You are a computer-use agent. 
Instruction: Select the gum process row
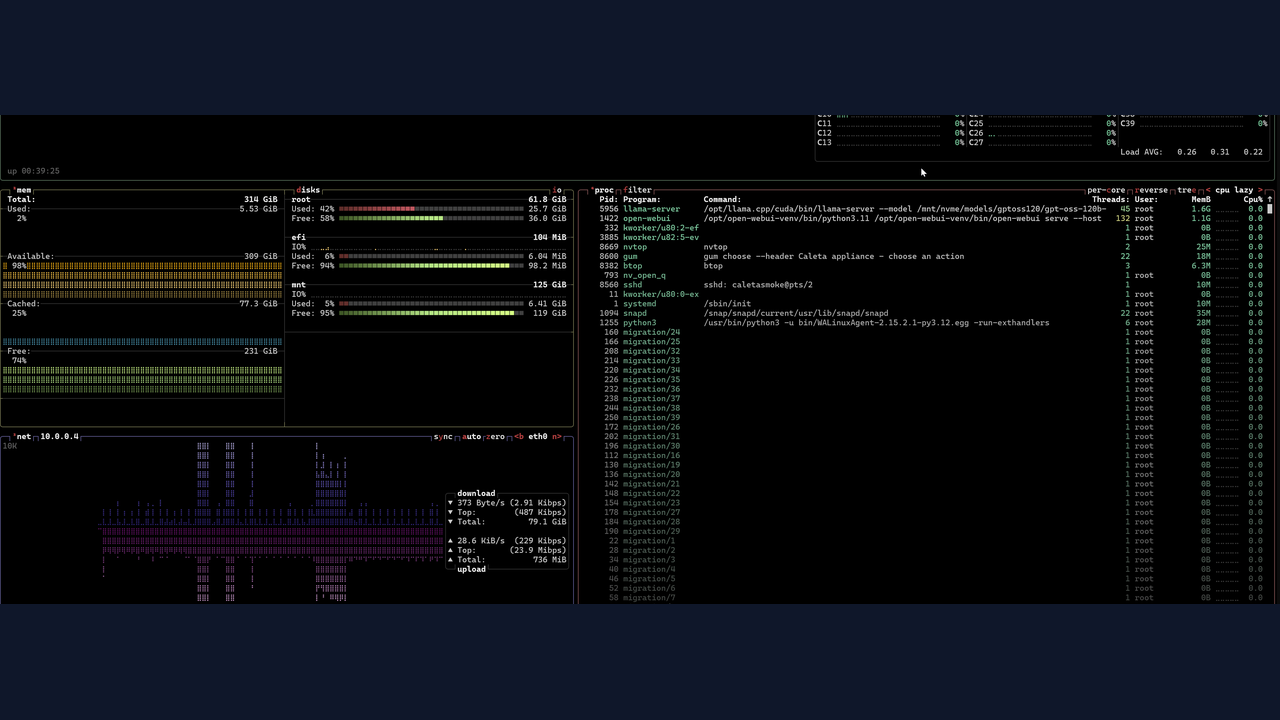pos(930,256)
